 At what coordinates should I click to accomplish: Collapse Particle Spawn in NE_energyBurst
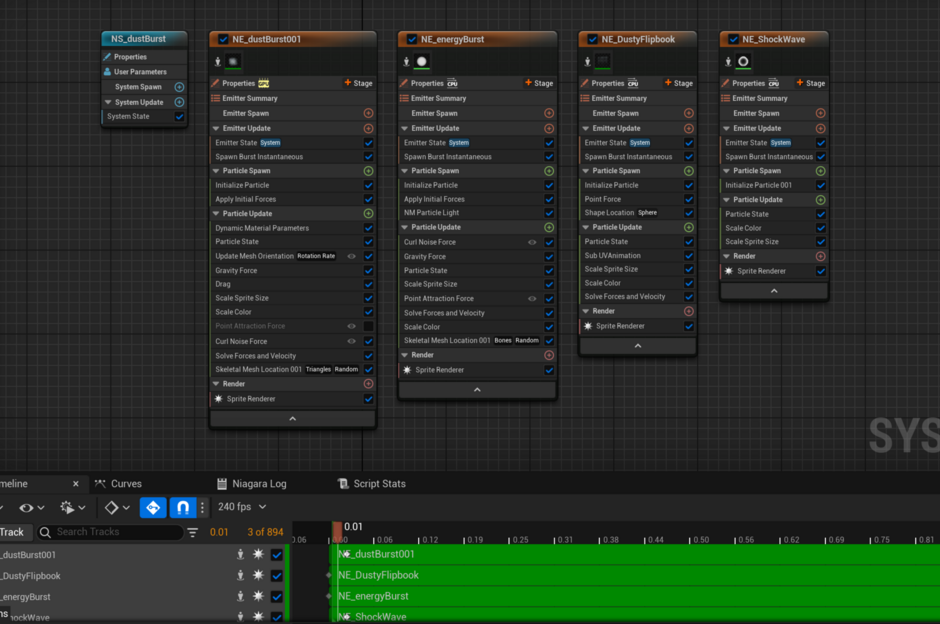coord(405,171)
